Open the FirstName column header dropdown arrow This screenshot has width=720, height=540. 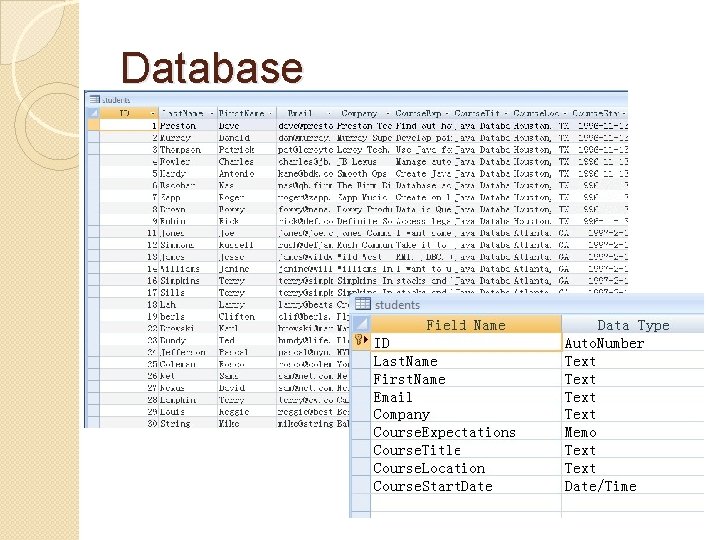click(271, 113)
